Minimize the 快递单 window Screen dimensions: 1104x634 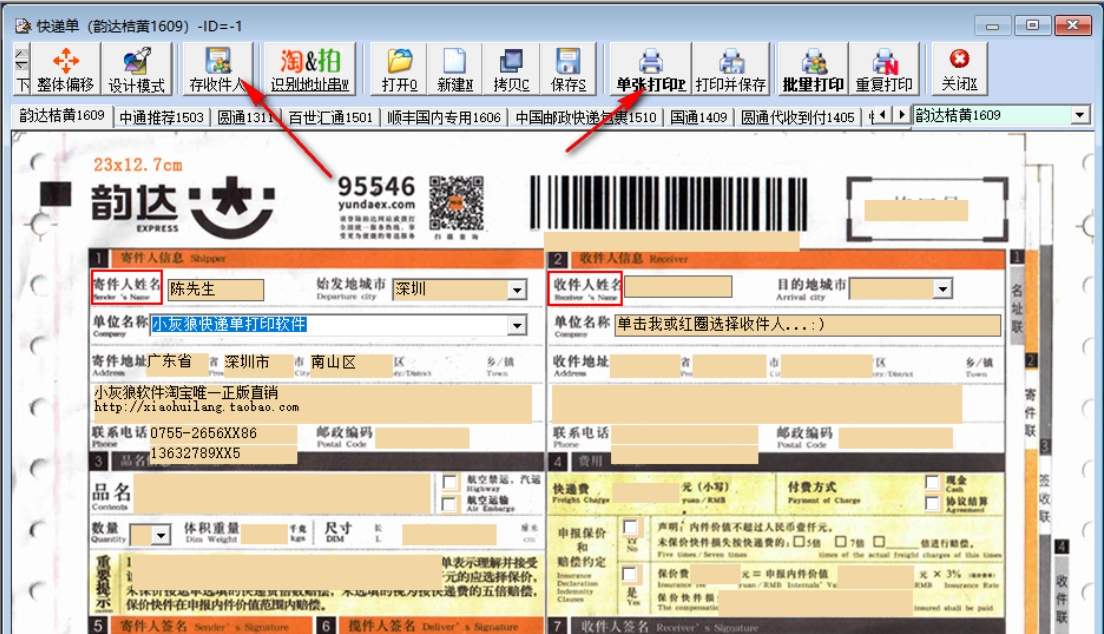point(993,25)
